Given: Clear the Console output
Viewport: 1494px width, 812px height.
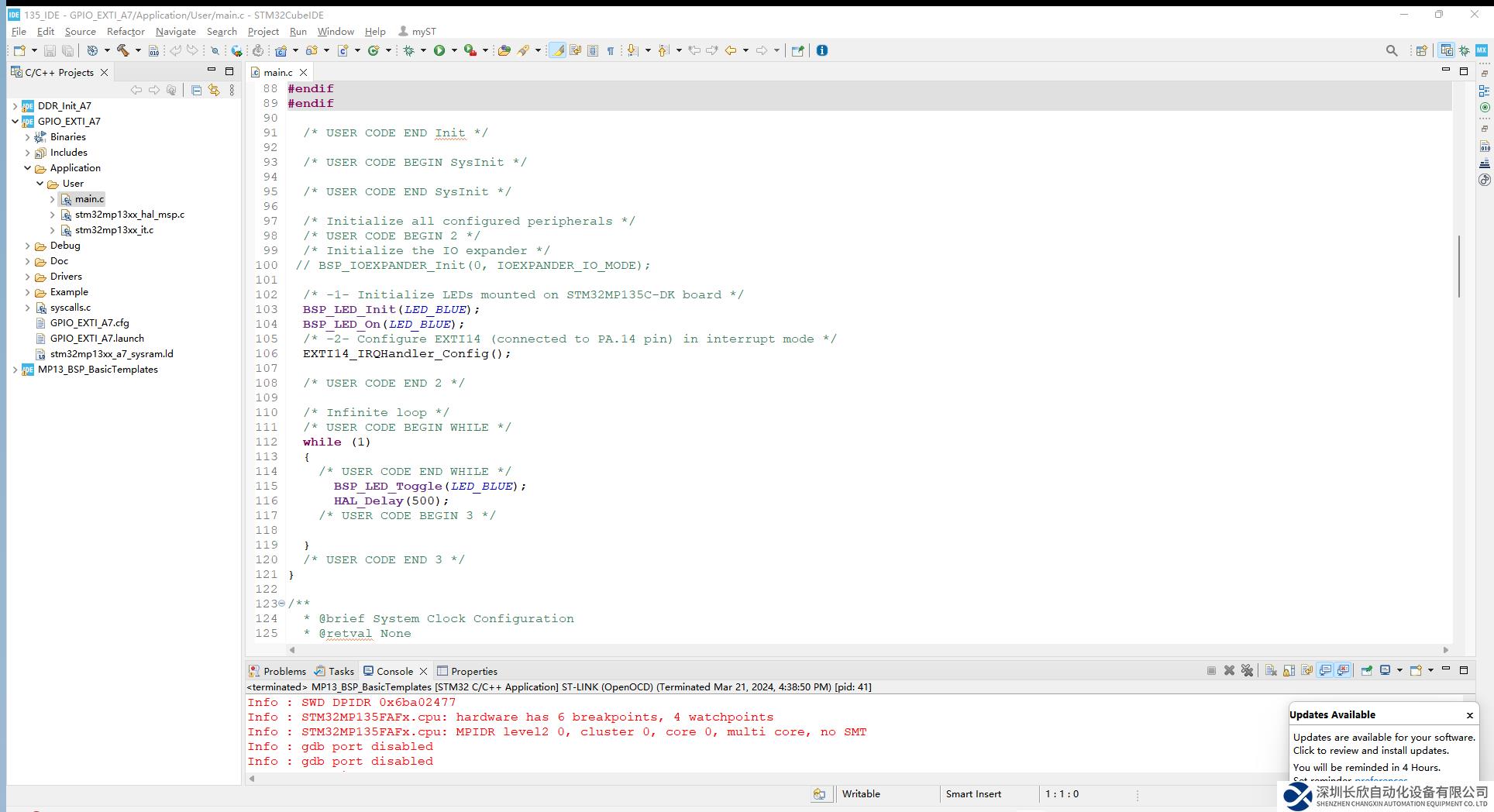Looking at the screenshot, I should tap(1271, 670).
